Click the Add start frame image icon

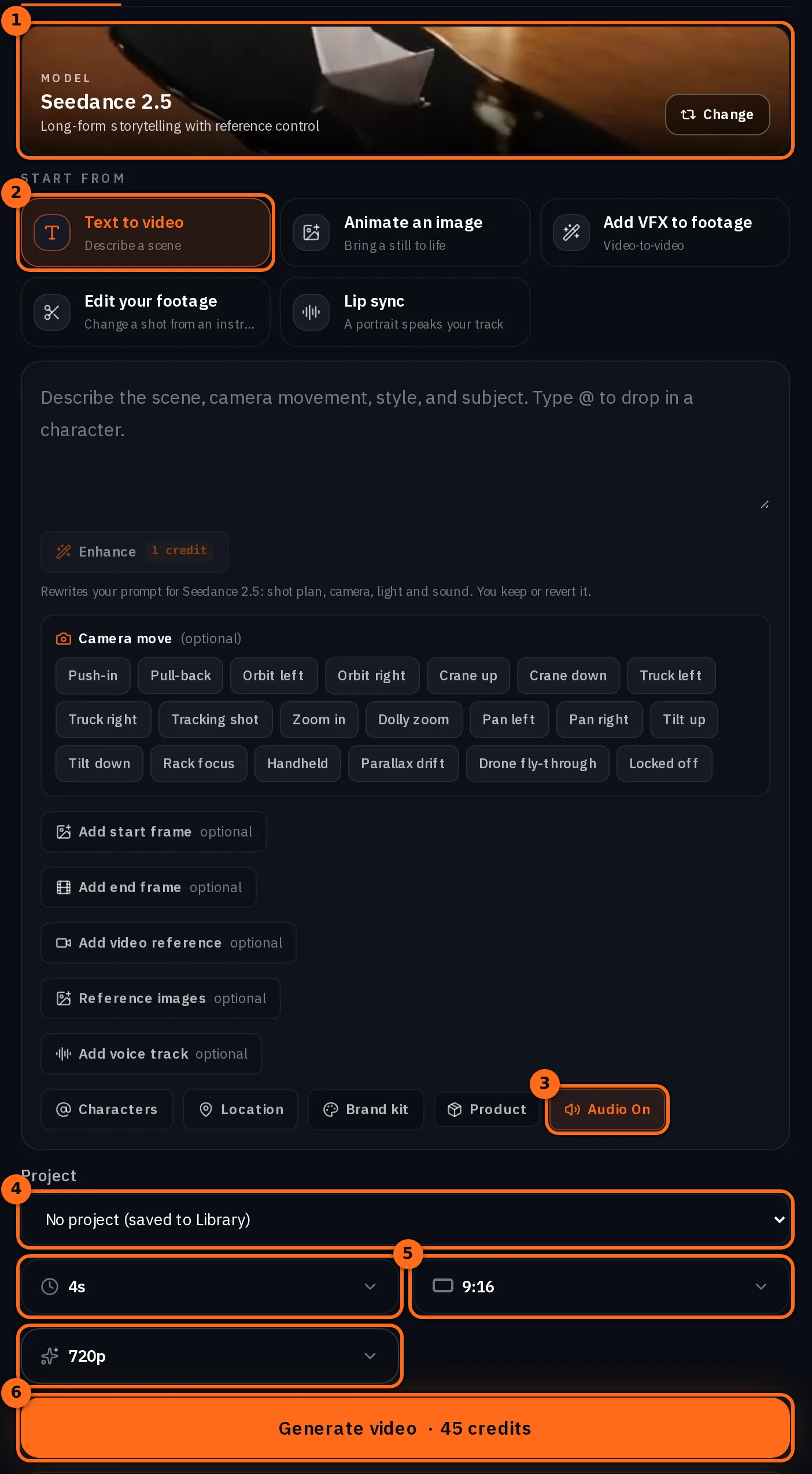point(64,832)
